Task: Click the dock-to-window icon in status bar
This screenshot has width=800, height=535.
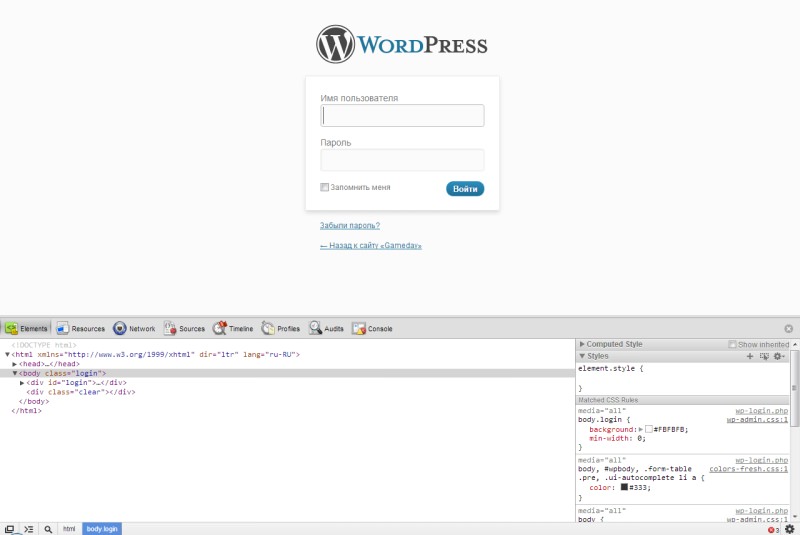Action: (9, 528)
